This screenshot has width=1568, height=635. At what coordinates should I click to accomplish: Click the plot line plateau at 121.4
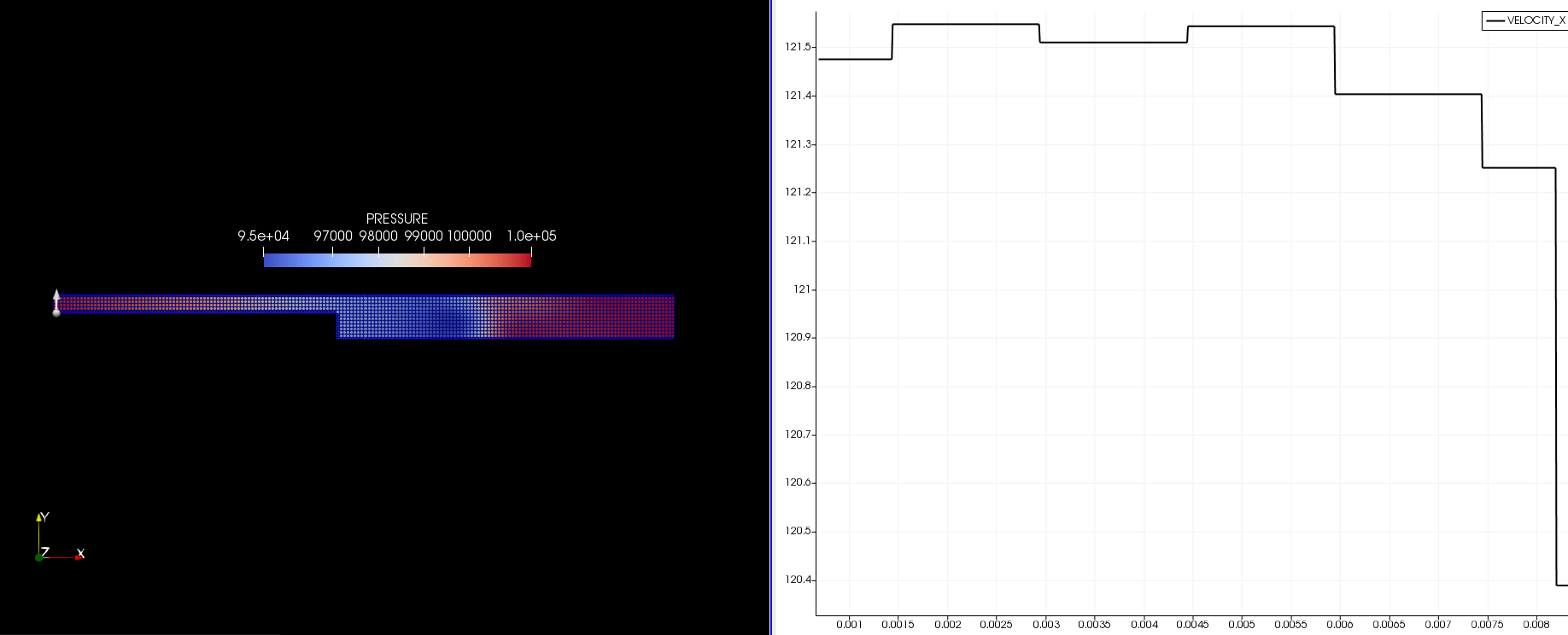[x=1407, y=94]
